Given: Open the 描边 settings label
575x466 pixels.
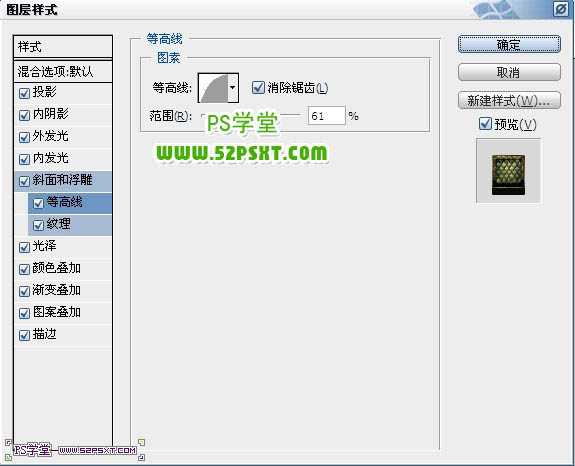Looking at the screenshot, I should (x=45, y=334).
